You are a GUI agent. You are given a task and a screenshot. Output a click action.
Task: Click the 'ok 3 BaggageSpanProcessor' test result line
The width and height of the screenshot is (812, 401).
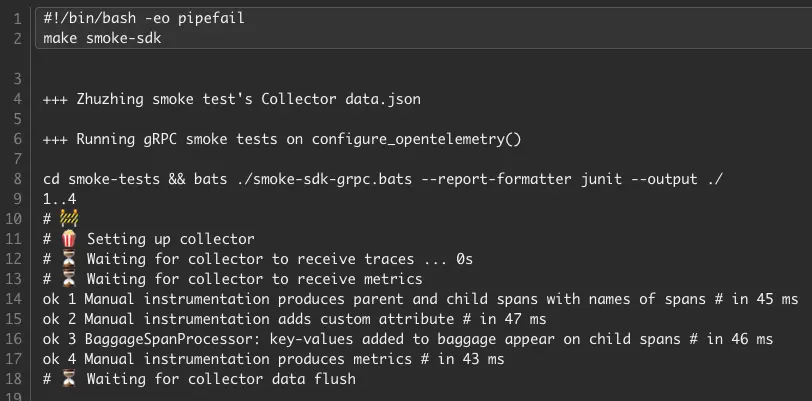tap(408, 339)
